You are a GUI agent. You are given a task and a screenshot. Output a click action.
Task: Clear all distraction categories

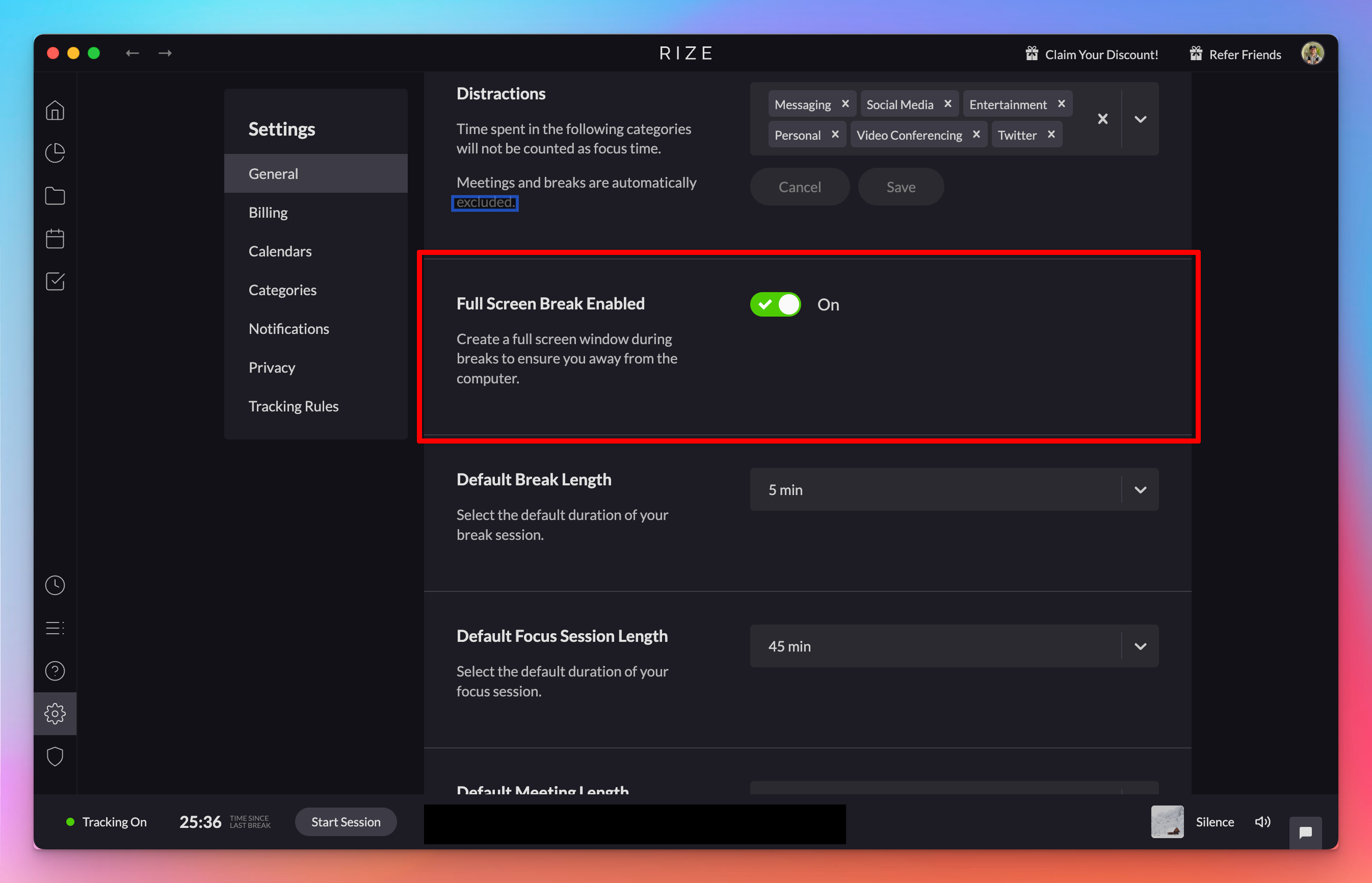click(x=1102, y=119)
